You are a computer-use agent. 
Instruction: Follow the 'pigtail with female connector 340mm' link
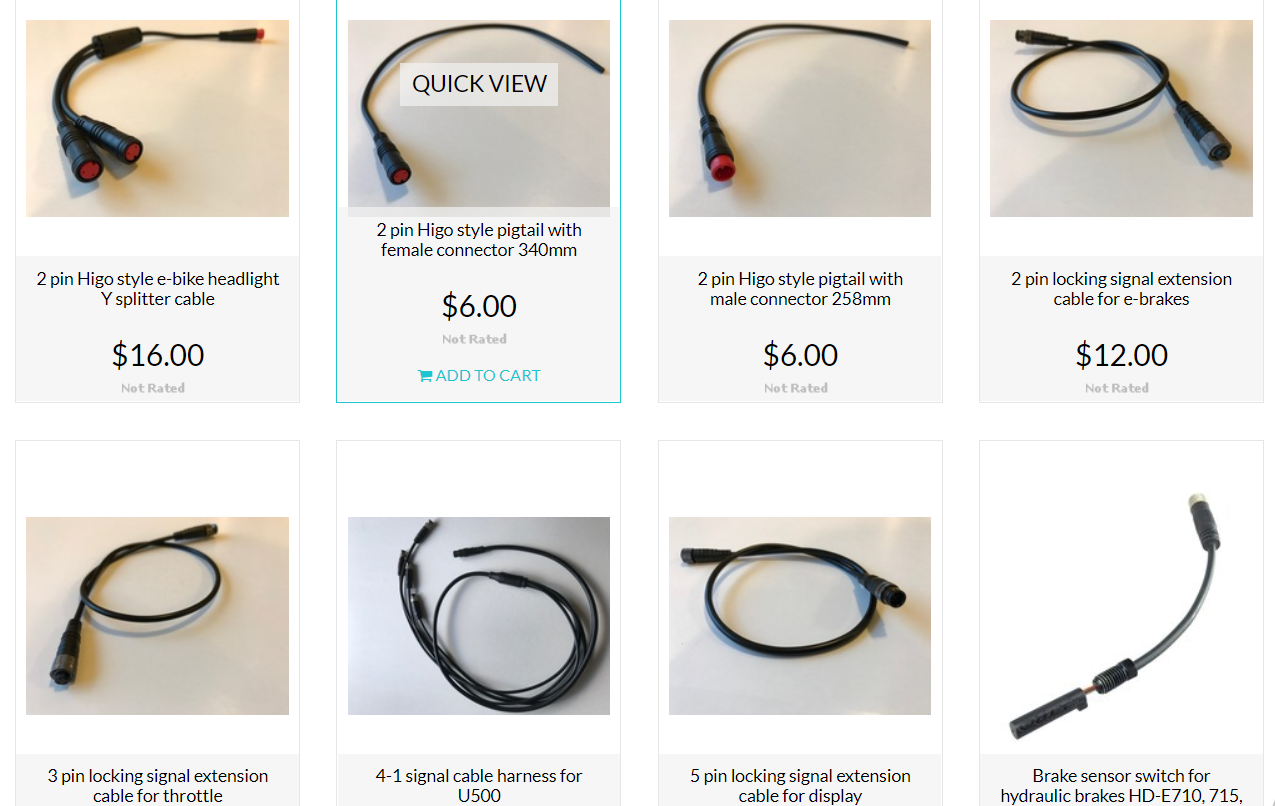(x=479, y=240)
